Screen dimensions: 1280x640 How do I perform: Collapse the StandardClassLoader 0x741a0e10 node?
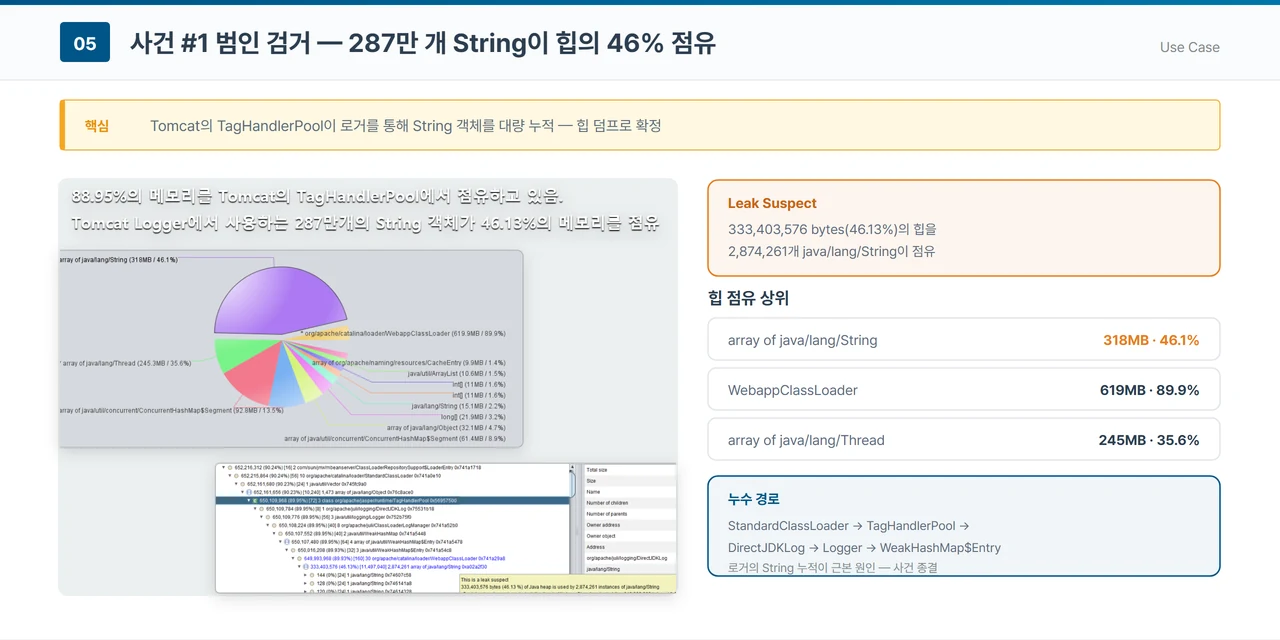coord(230,476)
